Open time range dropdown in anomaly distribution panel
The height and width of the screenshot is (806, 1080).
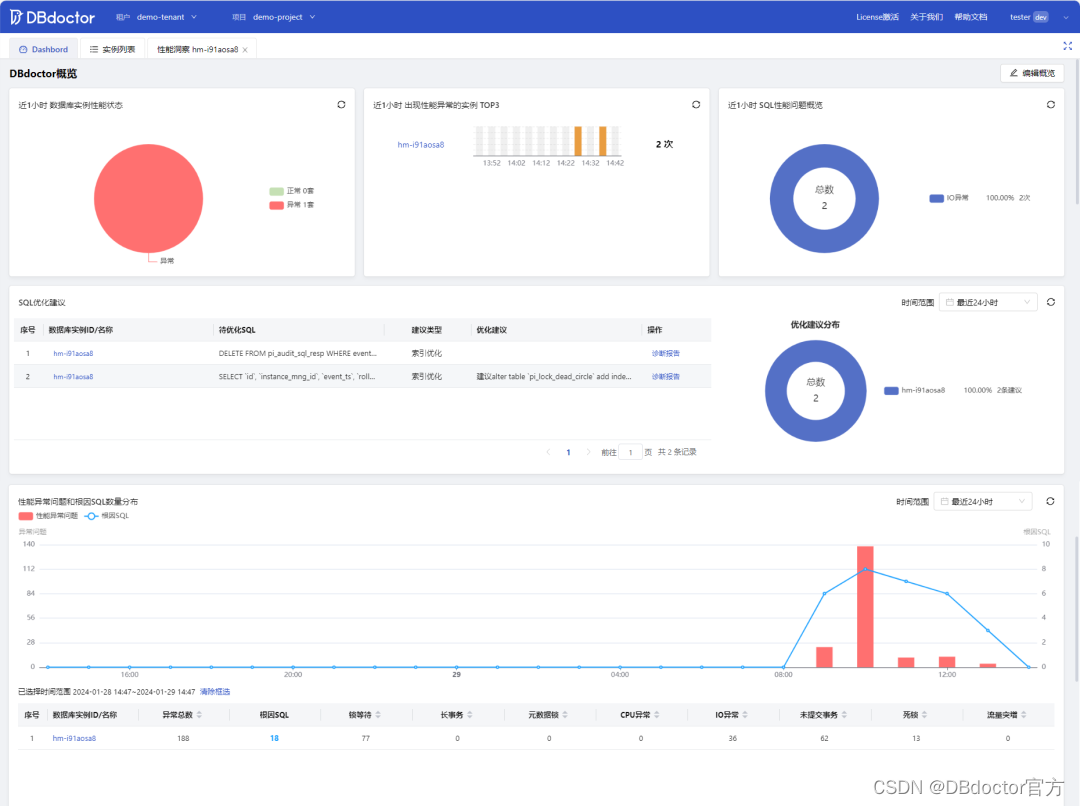coord(983,502)
